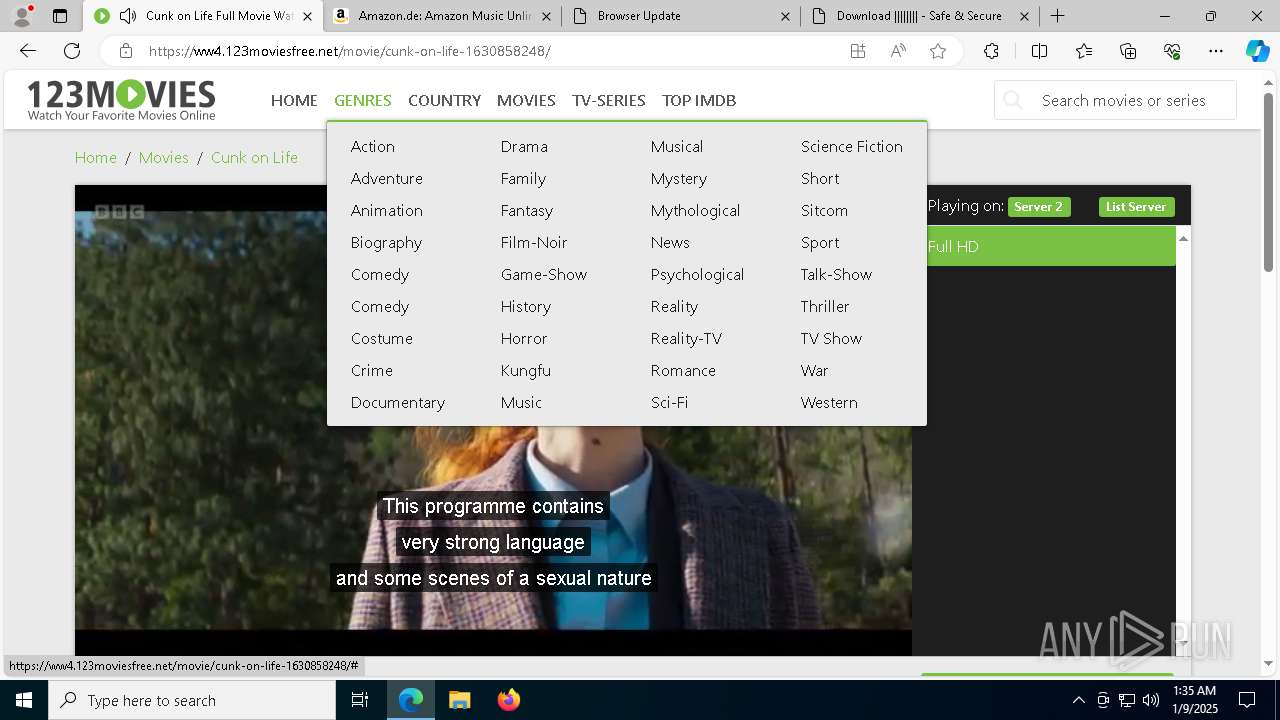Select Documentary genre
Viewport: 1280px width, 720px height.
(x=398, y=402)
